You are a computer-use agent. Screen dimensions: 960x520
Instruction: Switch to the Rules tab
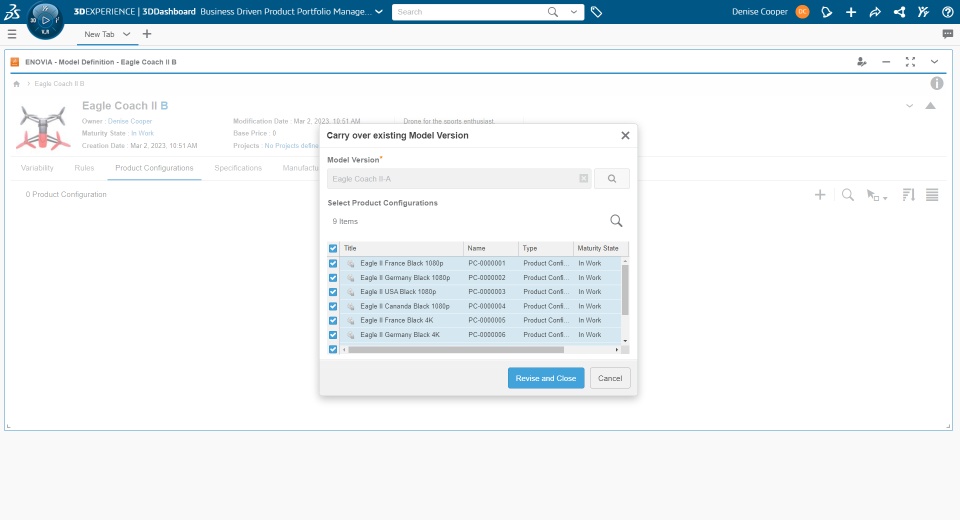(84, 168)
